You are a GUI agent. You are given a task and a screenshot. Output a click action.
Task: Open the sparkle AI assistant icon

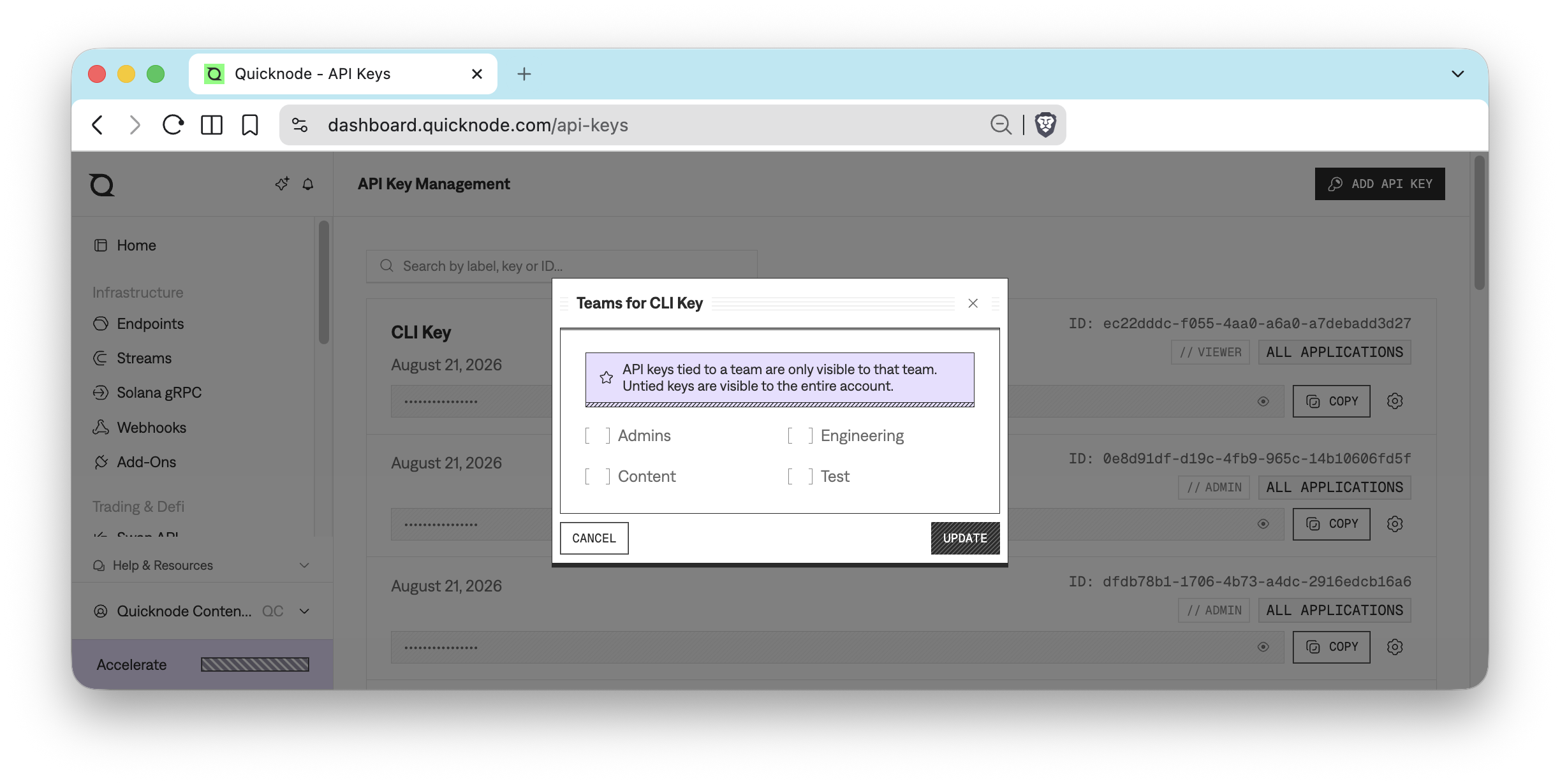point(282,184)
